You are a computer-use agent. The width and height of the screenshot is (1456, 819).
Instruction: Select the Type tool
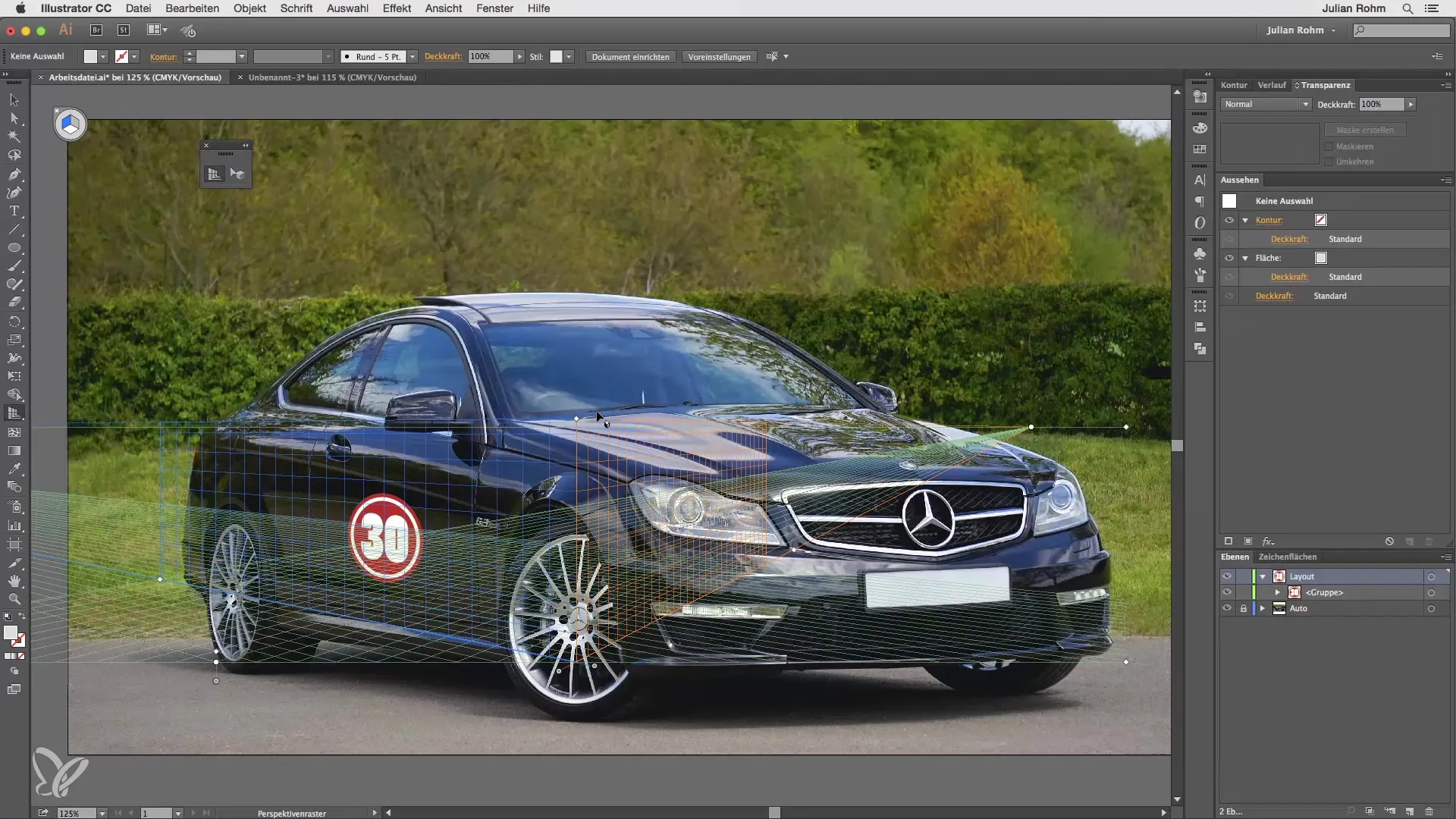[14, 211]
